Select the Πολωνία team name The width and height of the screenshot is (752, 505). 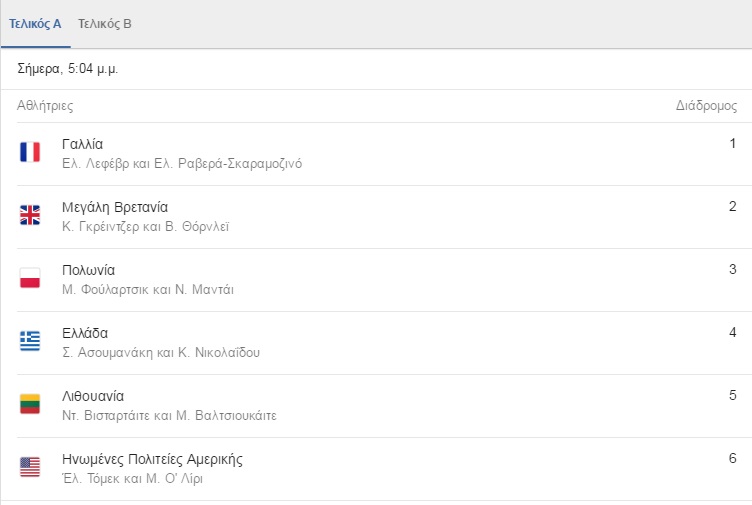pos(88,270)
